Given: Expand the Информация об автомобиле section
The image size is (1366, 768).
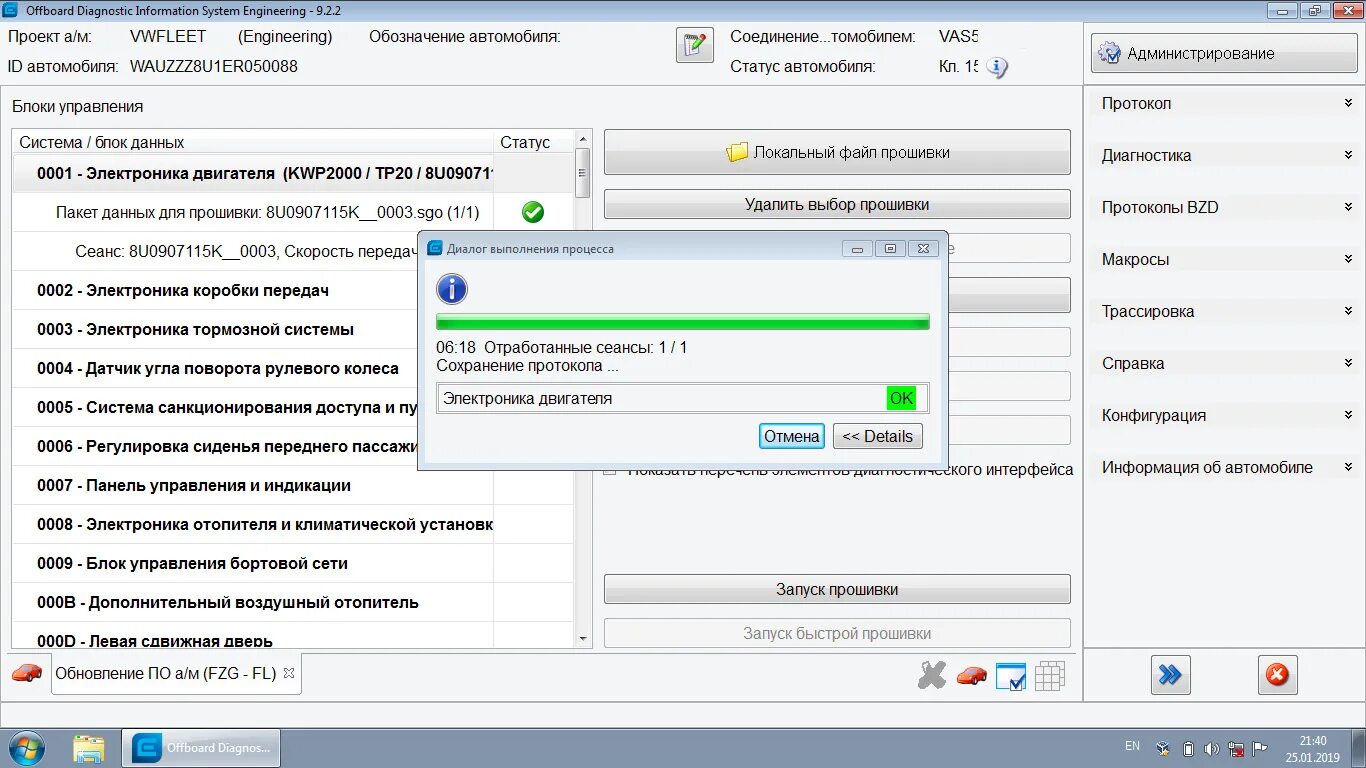Looking at the screenshot, I should (x=1223, y=468).
